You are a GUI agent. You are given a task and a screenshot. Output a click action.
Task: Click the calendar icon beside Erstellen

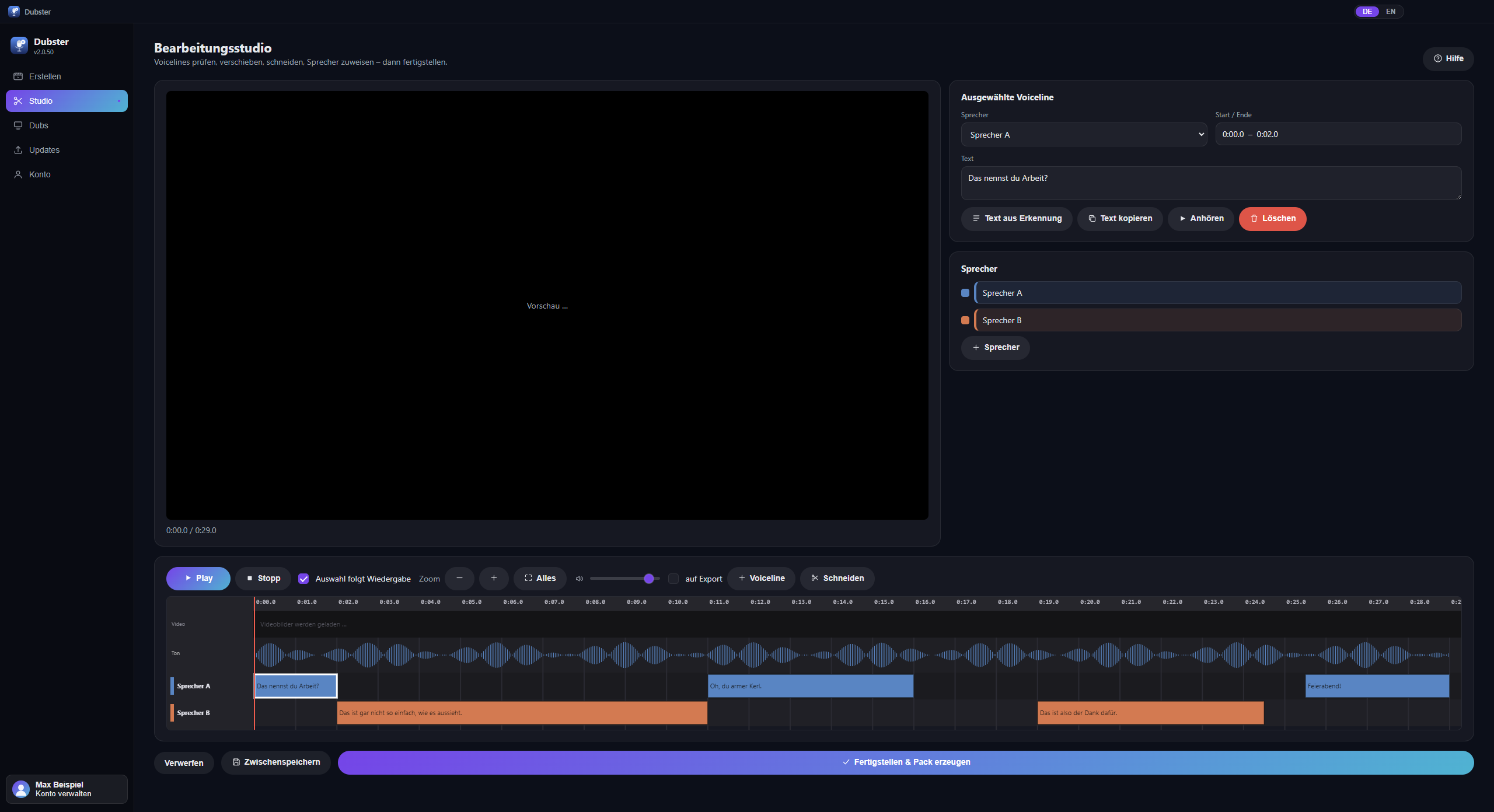[x=18, y=76]
